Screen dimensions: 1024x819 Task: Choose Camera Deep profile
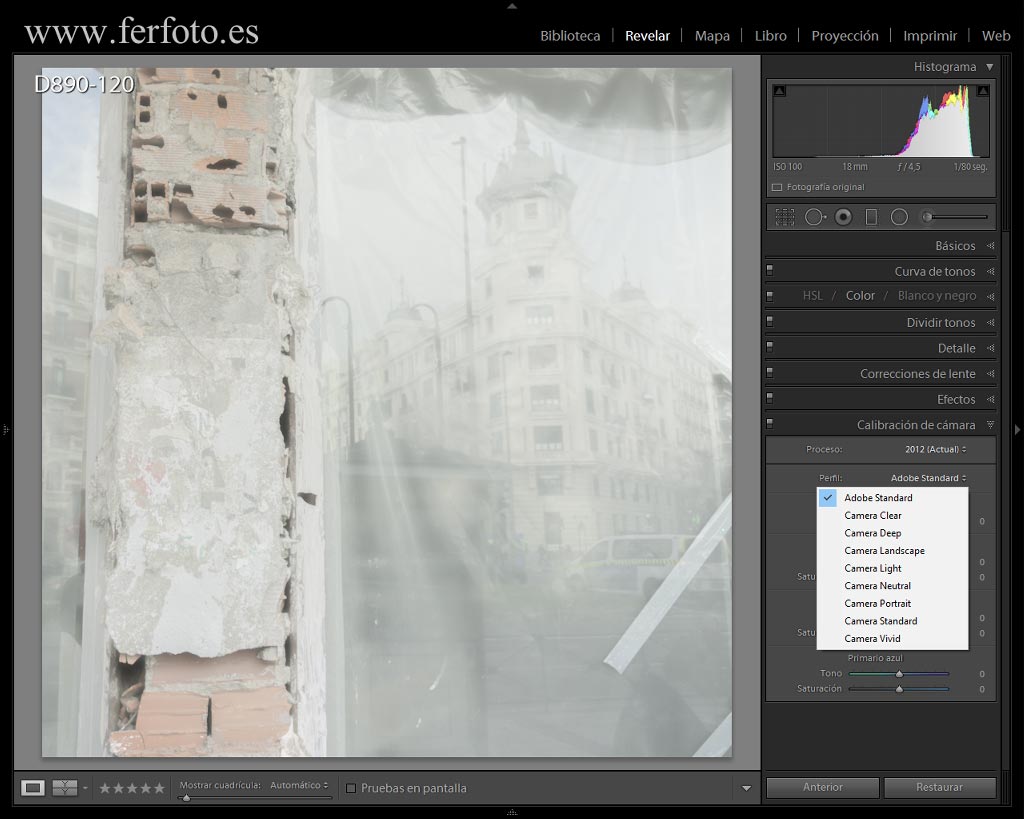[x=892, y=533]
